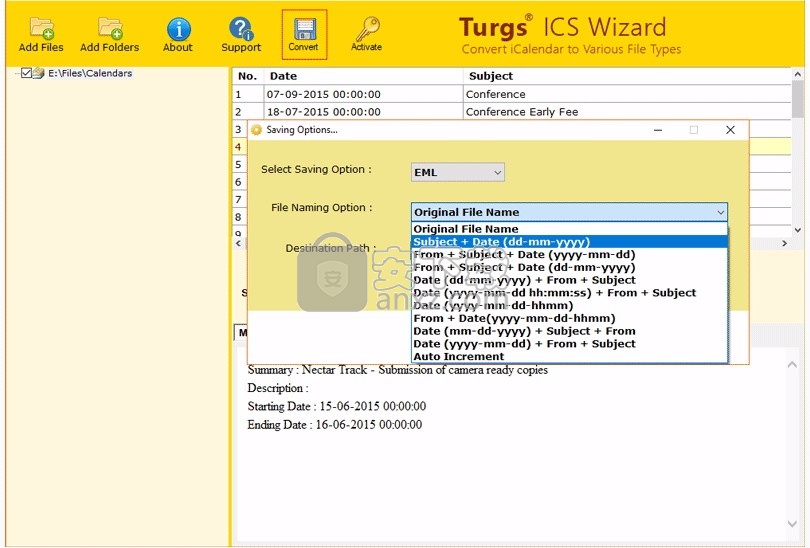Image resolution: width=810 pixels, height=548 pixels.
Task: Click the Ending Date line in preview
Action: point(335,425)
